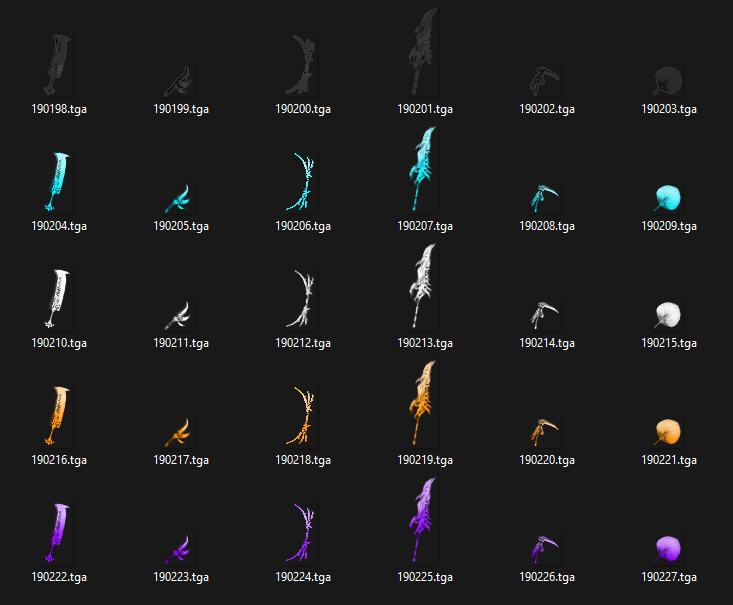733x605 pixels.
Task: Click the caption 190221.tga
Action: [669, 460]
